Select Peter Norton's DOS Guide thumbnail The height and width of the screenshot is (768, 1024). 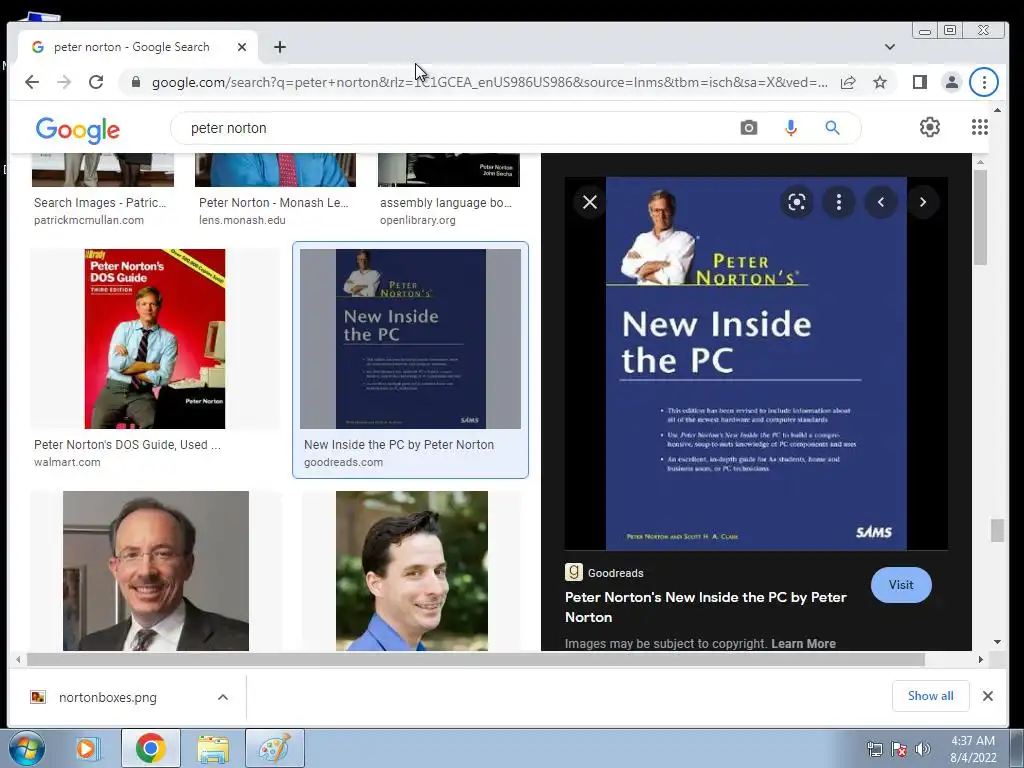pyautogui.click(x=155, y=339)
